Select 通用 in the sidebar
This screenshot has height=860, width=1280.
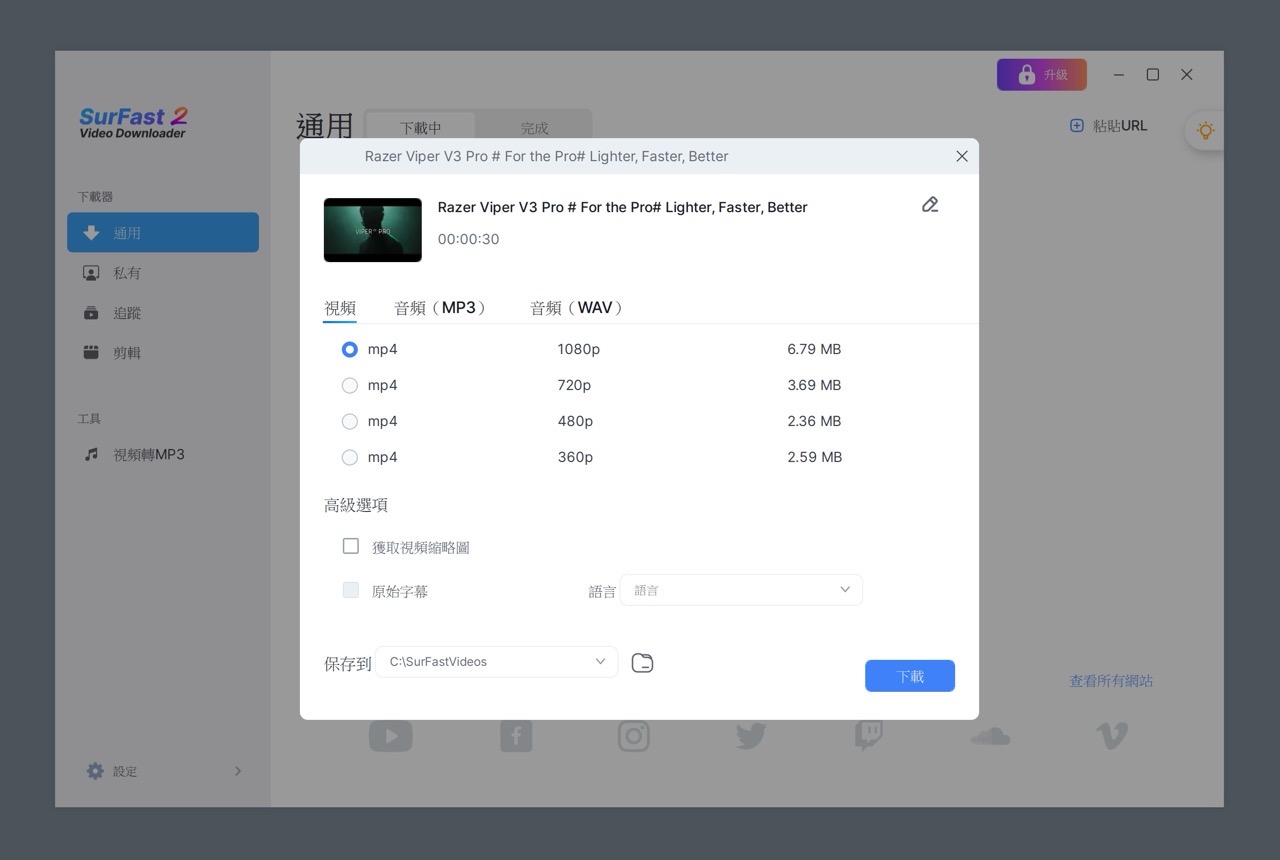[x=163, y=233]
